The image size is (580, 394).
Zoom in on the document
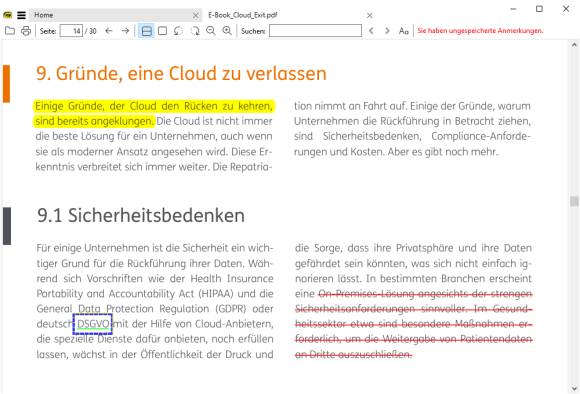pyautogui.click(x=227, y=31)
